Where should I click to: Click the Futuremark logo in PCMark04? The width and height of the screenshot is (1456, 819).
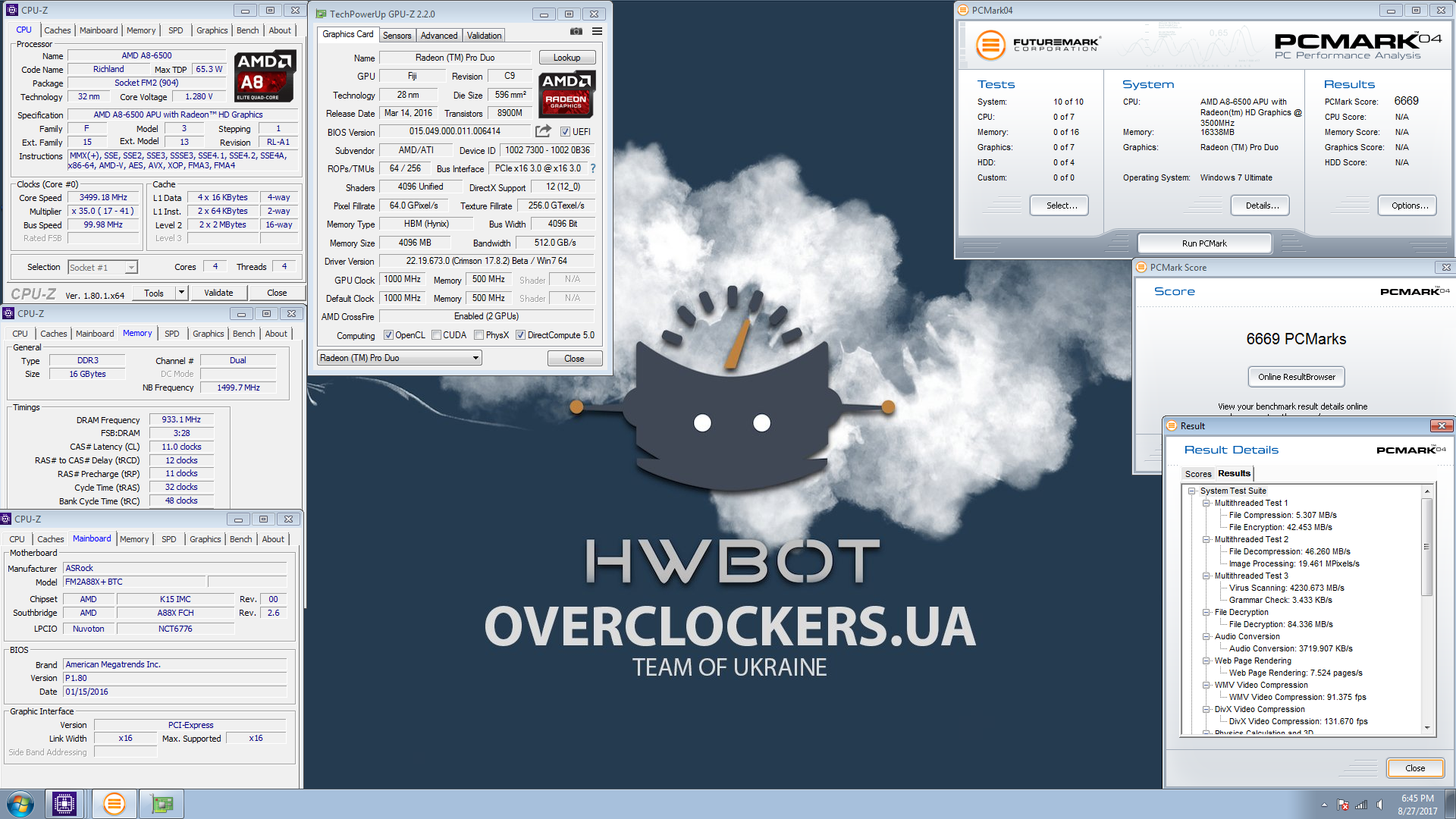click(x=1037, y=45)
